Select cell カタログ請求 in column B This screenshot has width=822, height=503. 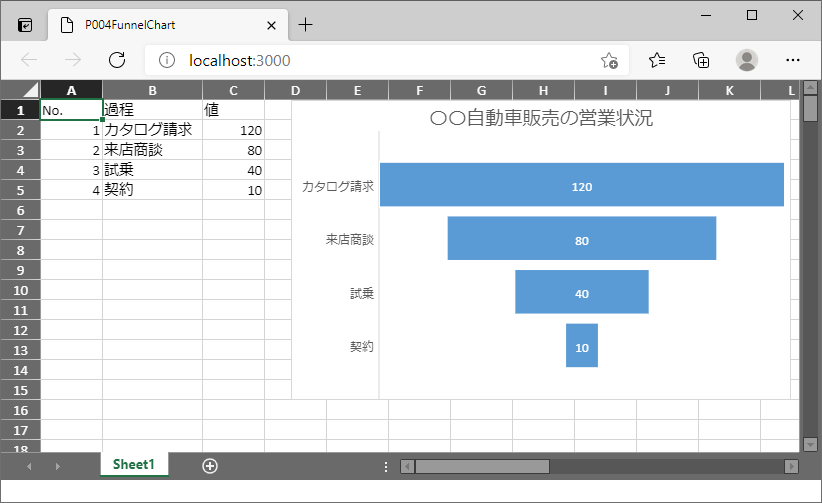point(153,130)
